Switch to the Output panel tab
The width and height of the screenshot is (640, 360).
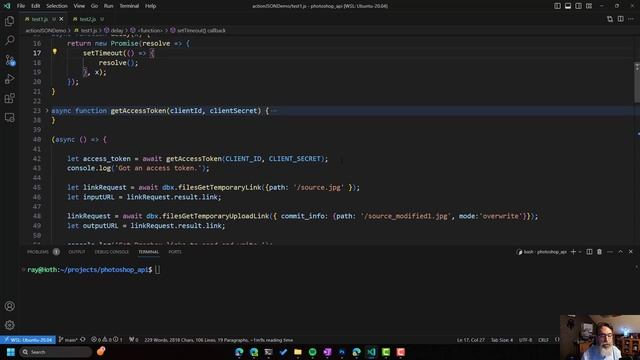77,252
